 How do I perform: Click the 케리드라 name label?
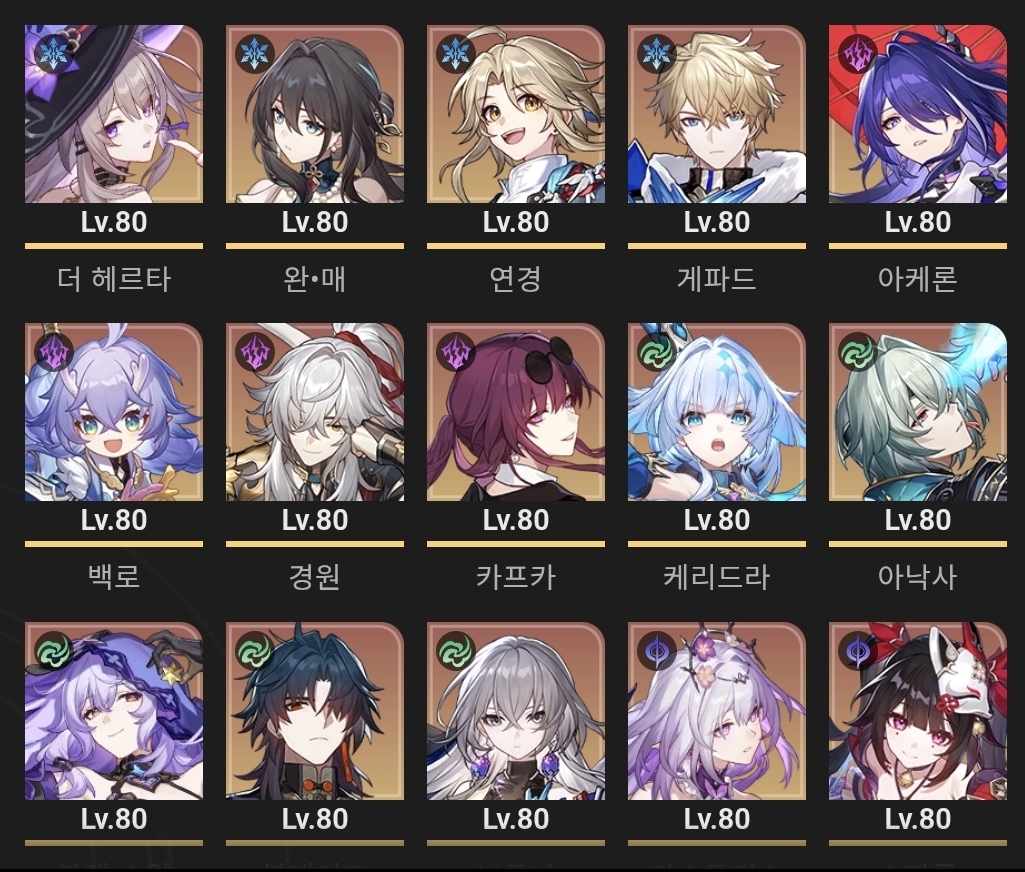(x=717, y=577)
